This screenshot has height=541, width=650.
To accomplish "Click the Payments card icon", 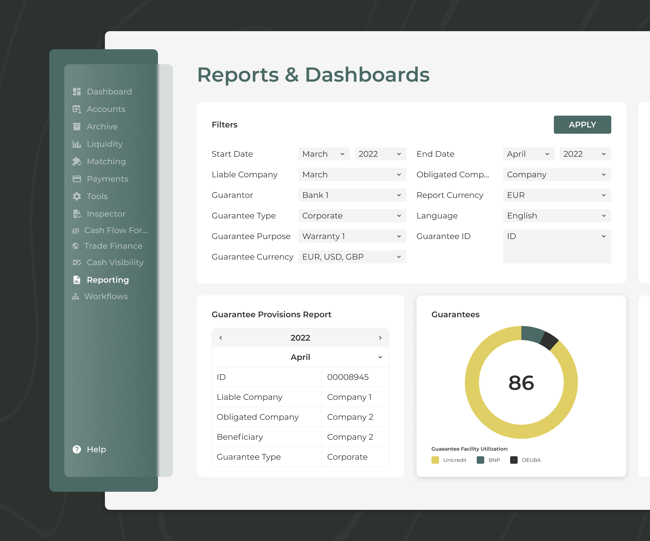I will click(x=77, y=179).
